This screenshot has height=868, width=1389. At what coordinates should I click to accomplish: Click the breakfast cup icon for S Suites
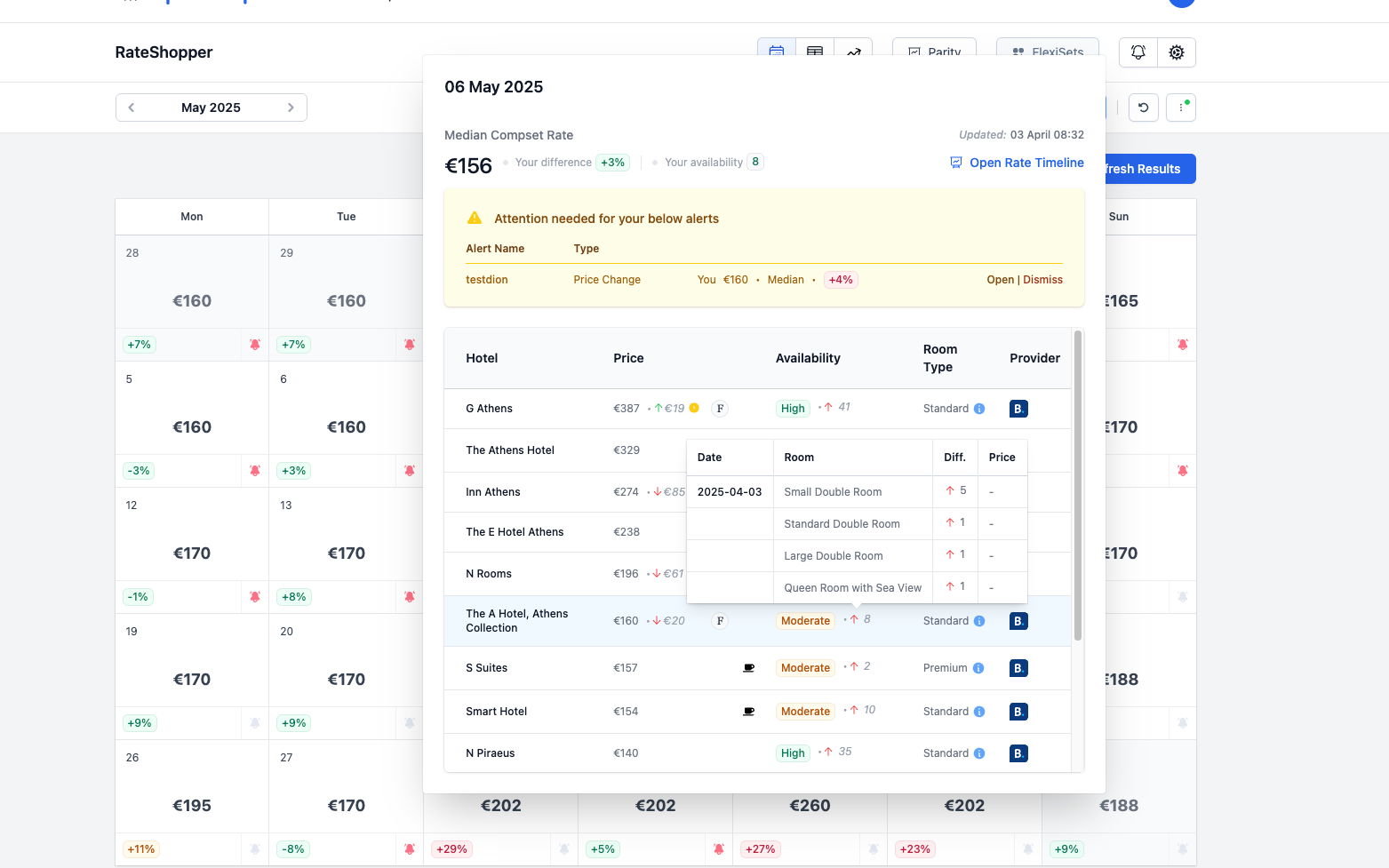[x=748, y=668]
